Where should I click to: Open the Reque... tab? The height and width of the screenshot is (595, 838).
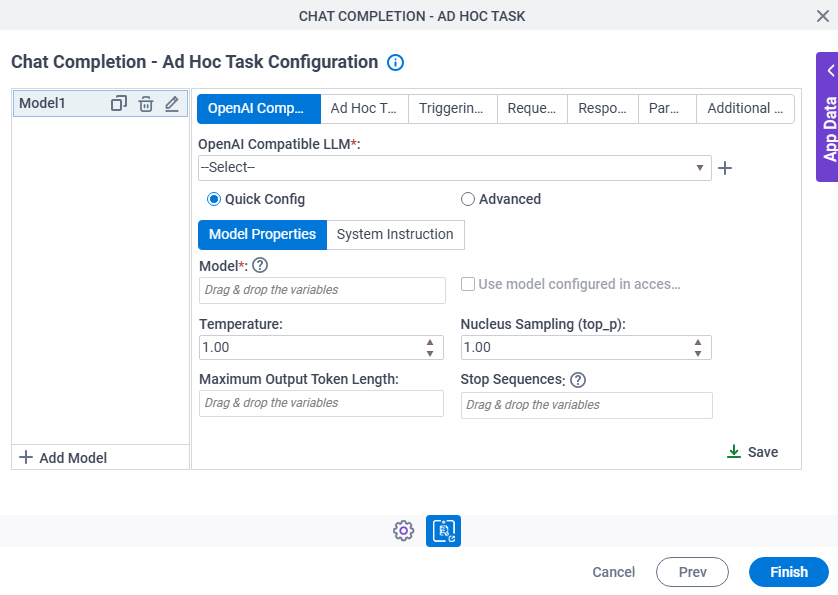tap(532, 109)
